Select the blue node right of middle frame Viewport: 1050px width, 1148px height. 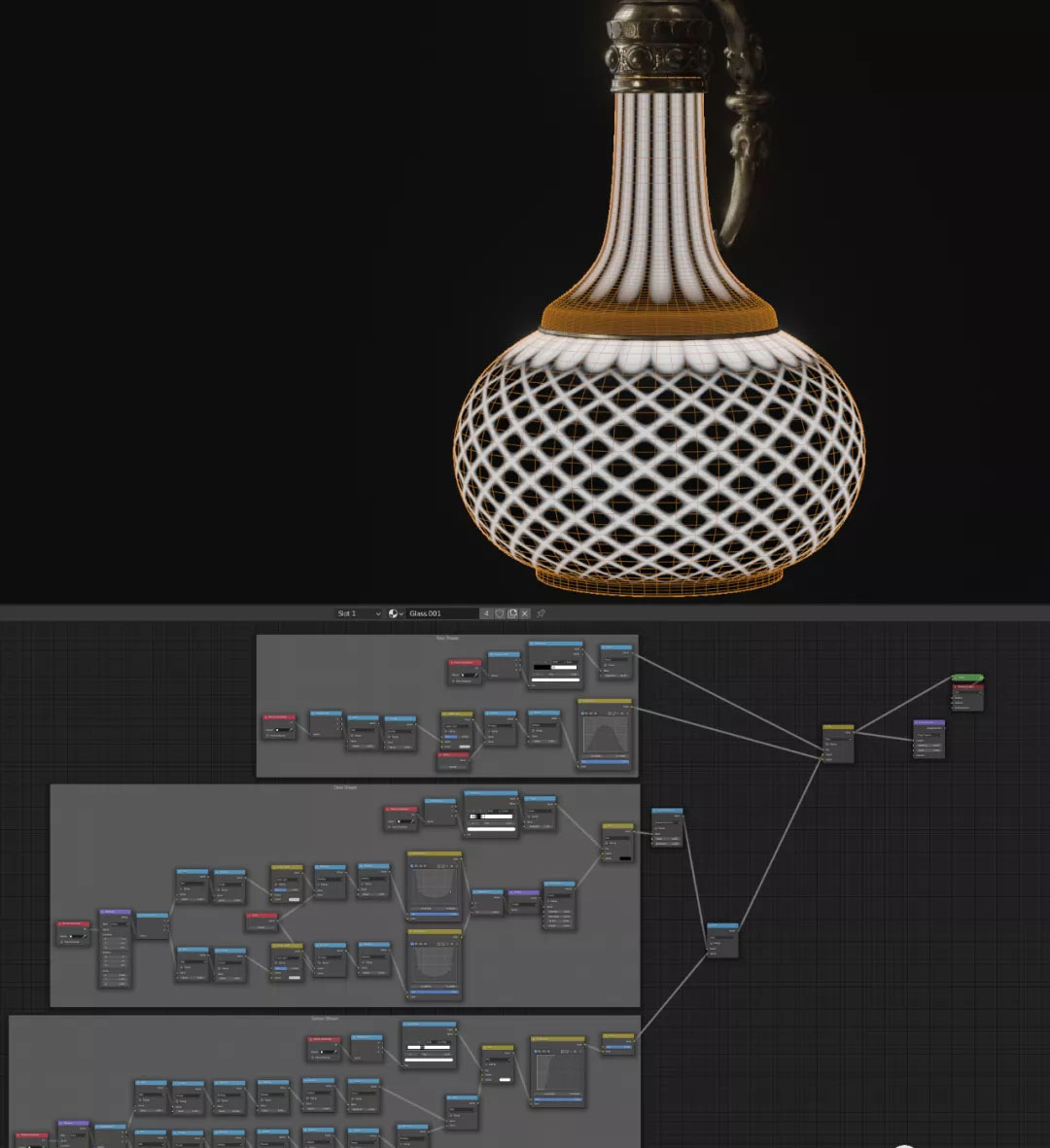pyautogui.click(x=667, y=827)
